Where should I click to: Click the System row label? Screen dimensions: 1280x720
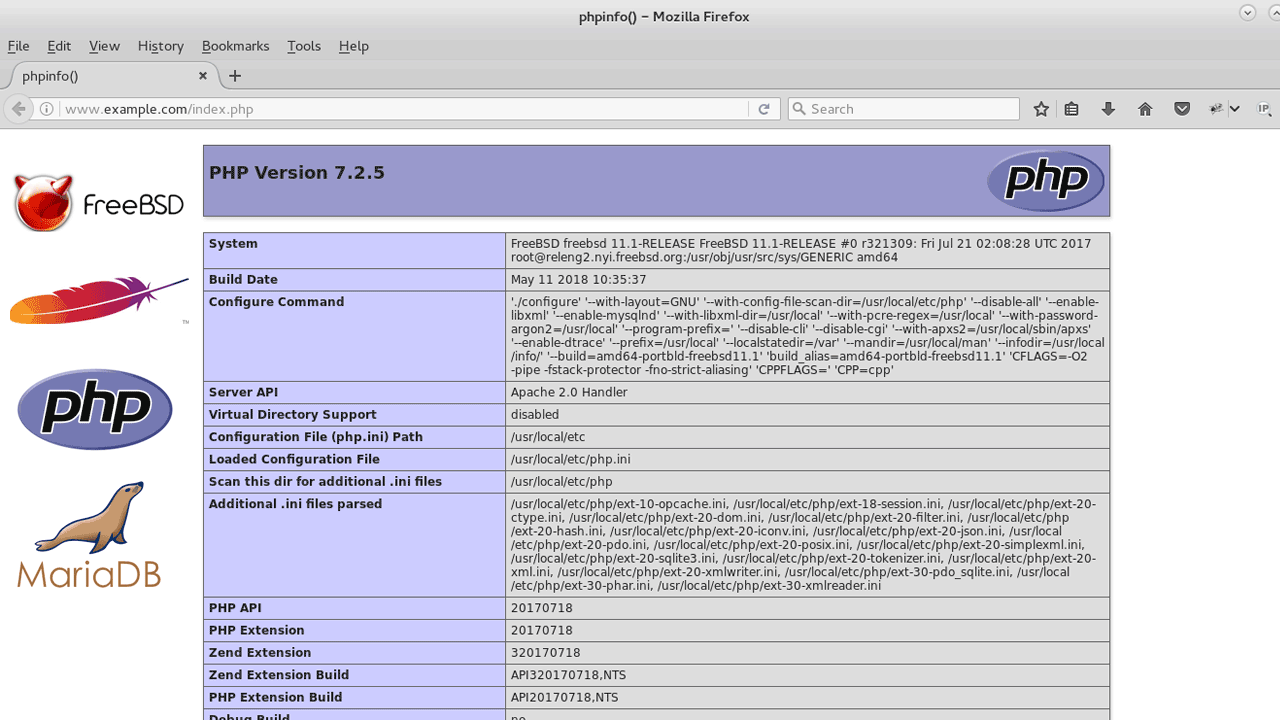pyautogui.click(x=233, y=243)
